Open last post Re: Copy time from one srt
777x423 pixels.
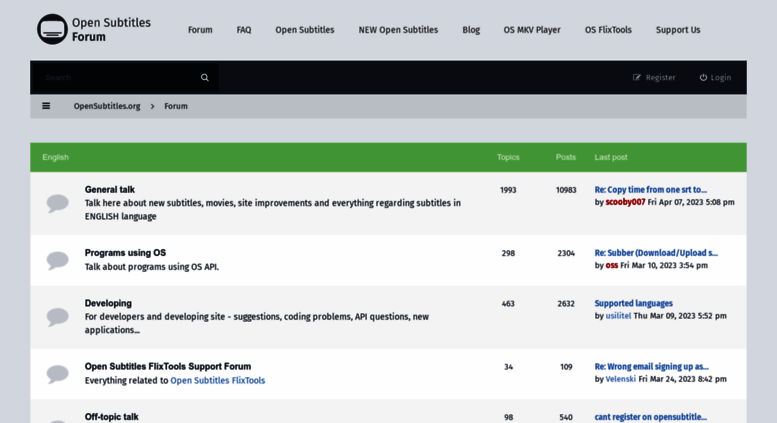click(651, 189)
